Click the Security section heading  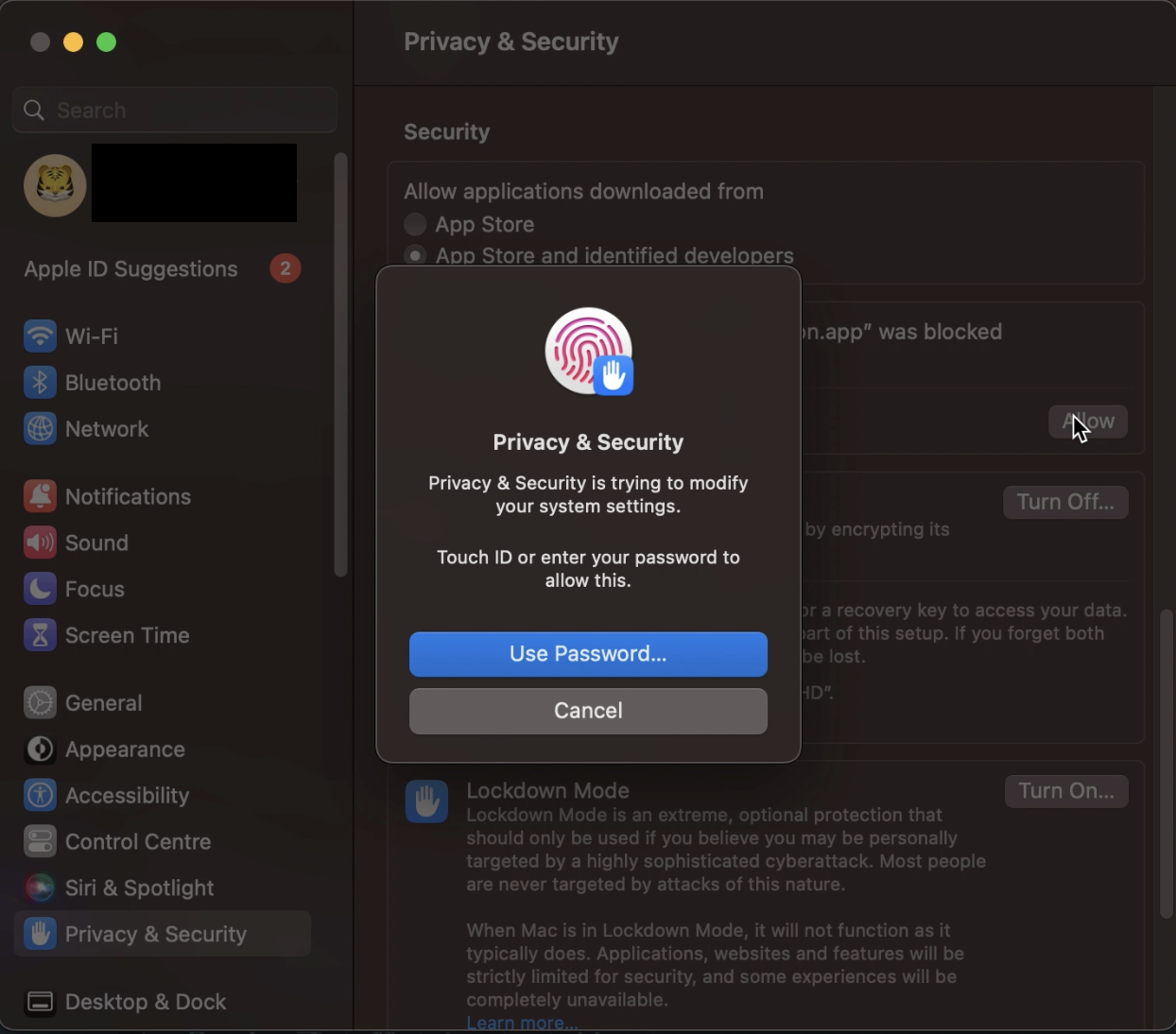click(x=446, y=131)
